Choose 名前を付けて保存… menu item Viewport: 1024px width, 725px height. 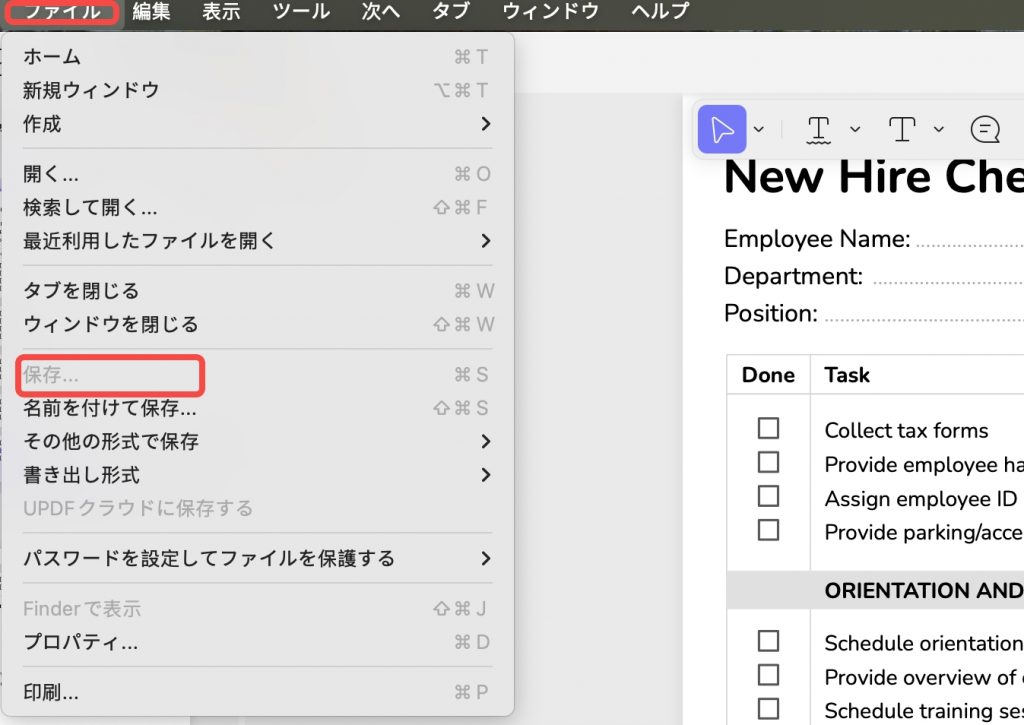click(x=257, y=408)
